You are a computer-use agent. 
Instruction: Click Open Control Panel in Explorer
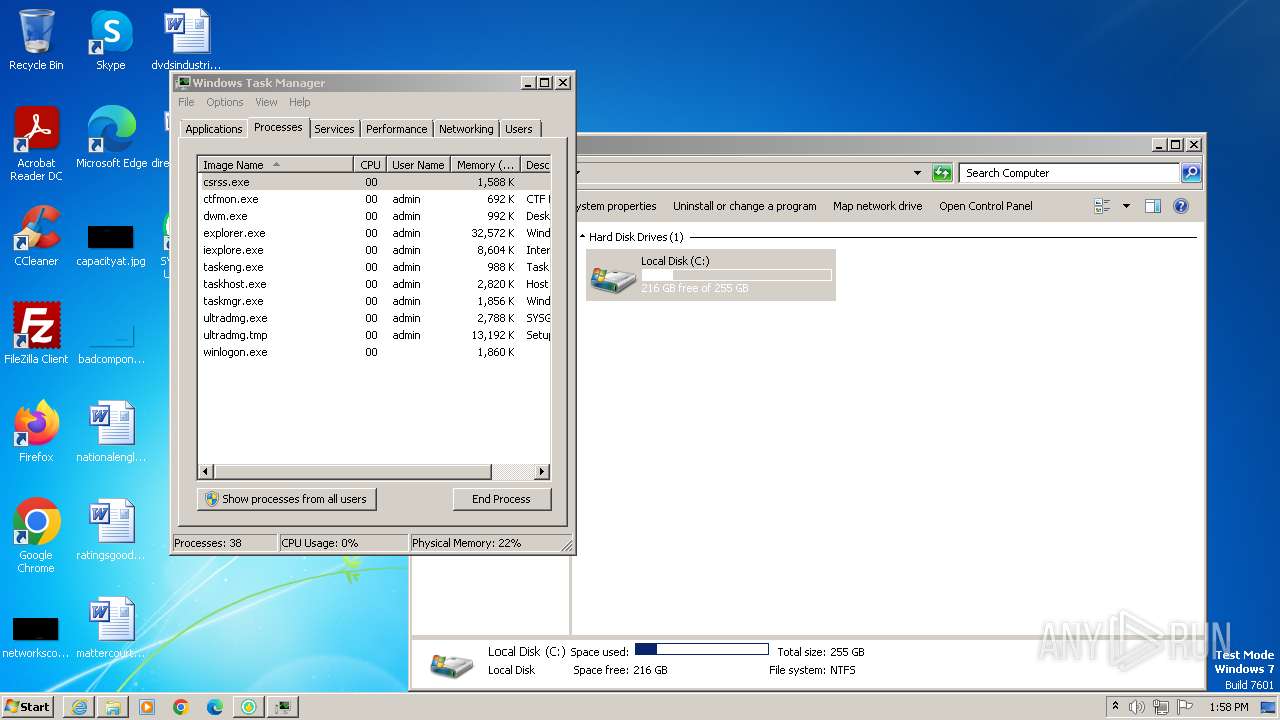click(x=985, y=206)
